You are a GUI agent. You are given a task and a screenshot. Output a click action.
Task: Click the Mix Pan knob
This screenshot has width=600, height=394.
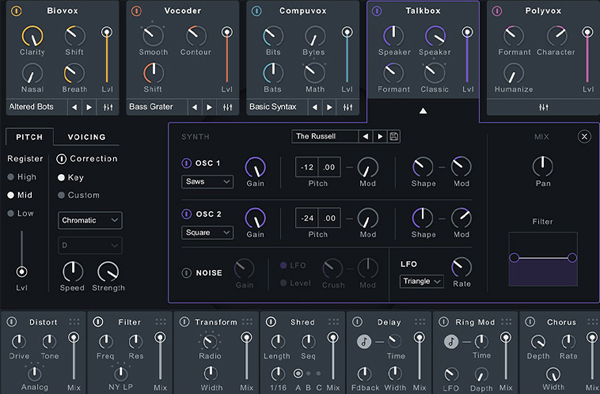pyautogui.click(x=543, y=166)
